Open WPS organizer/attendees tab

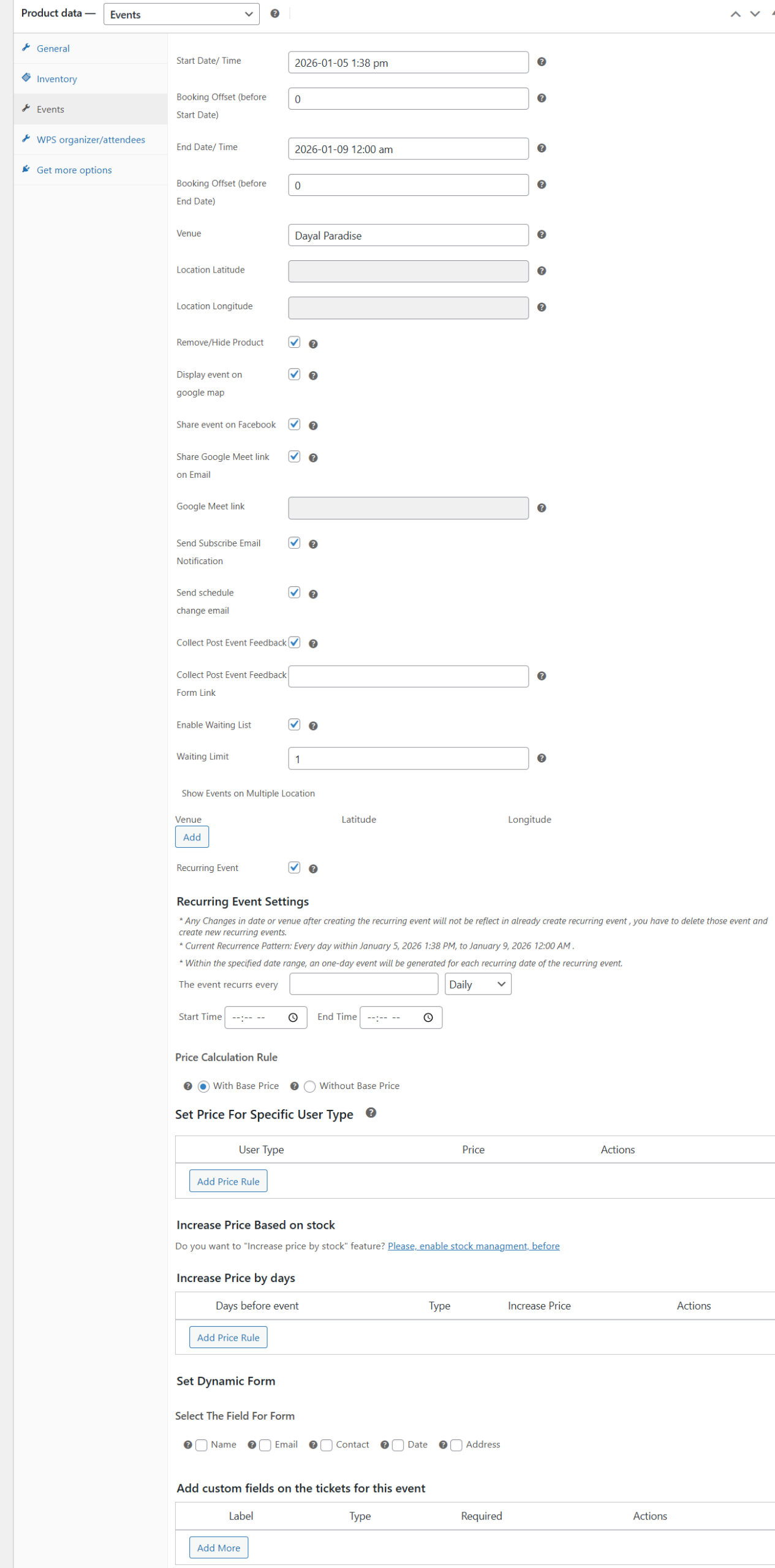[x=90, y=140]
